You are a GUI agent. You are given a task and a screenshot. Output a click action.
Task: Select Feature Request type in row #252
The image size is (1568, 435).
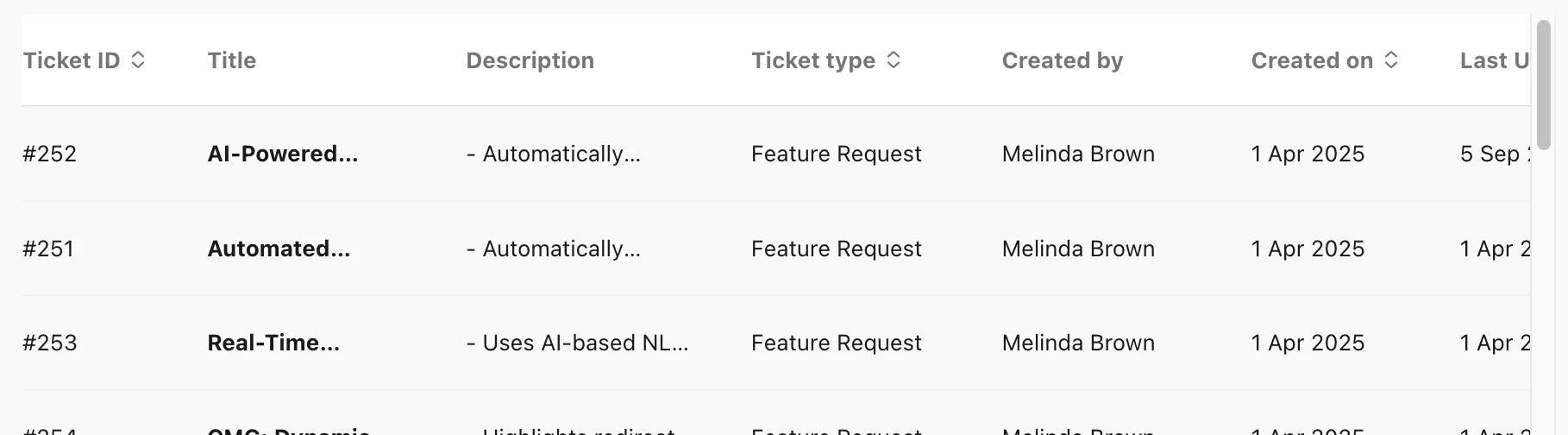point(837,154)
